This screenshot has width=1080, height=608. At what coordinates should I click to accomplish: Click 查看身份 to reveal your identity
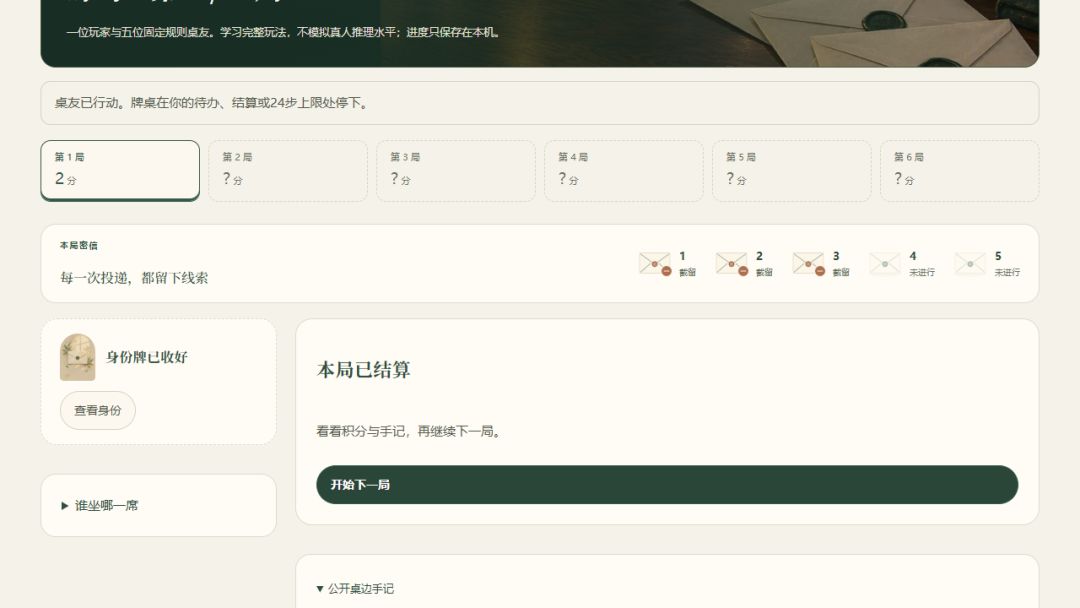pyautogui.click(x=98, y=410)
